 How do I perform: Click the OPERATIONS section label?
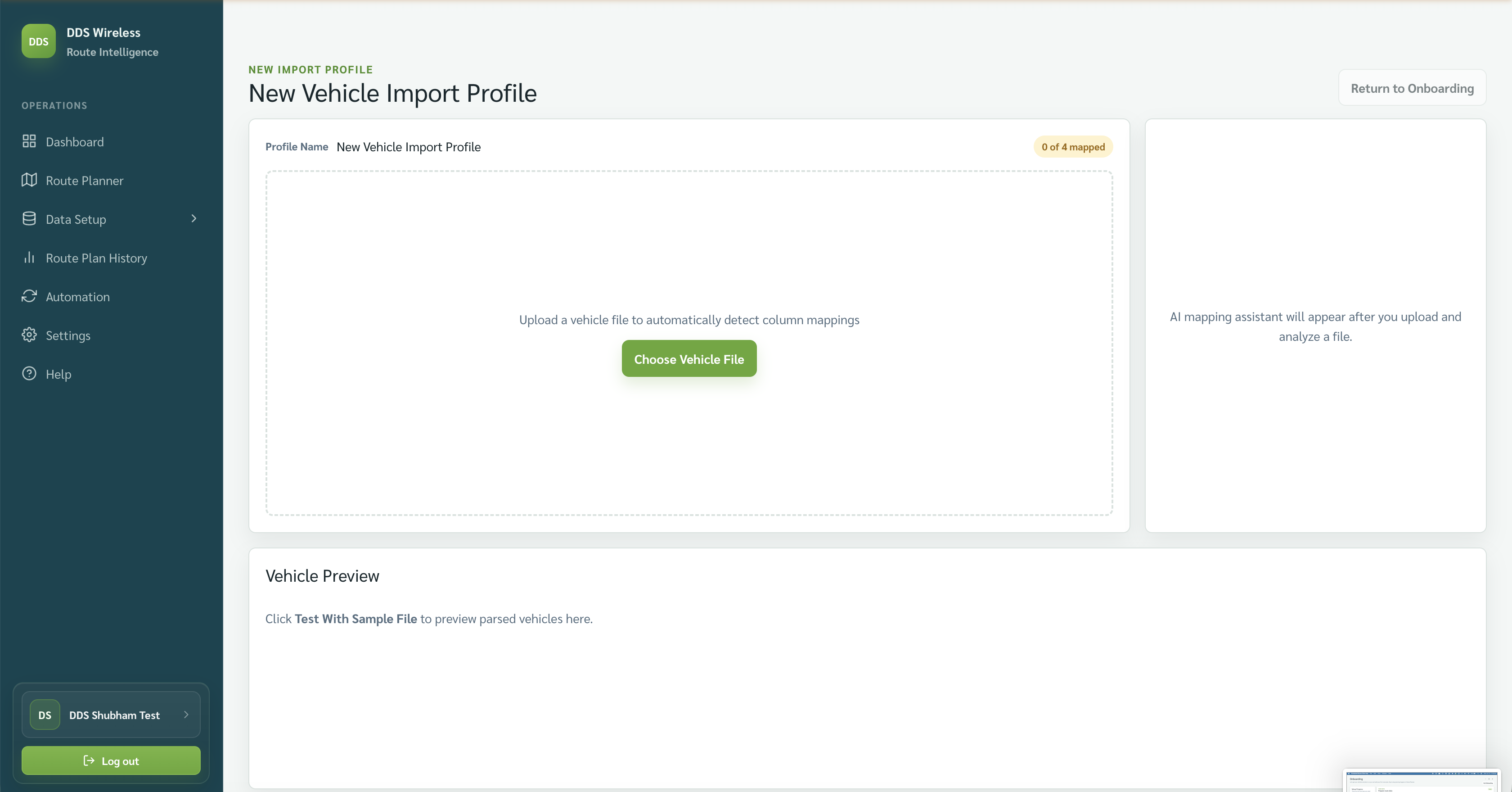click(x=54, y=106)
